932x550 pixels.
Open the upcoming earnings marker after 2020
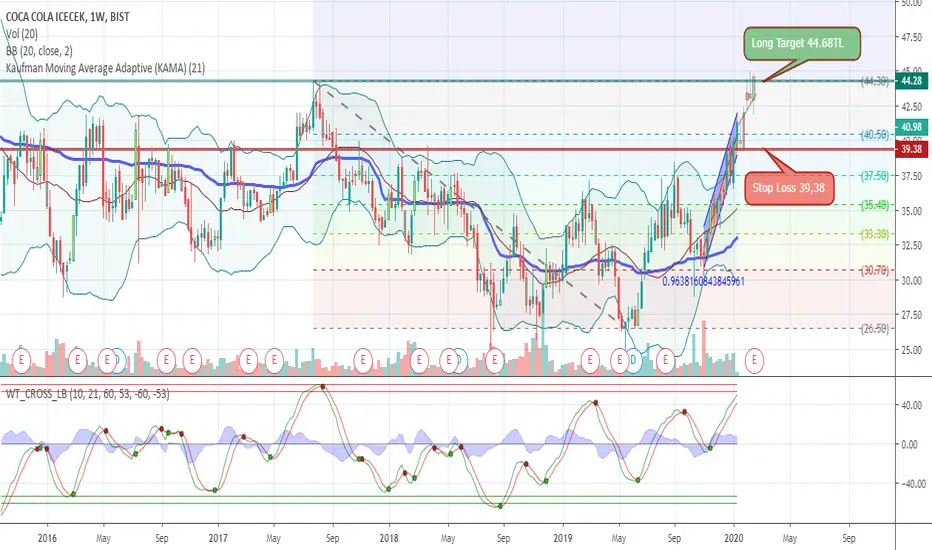(x=755, y=360)
